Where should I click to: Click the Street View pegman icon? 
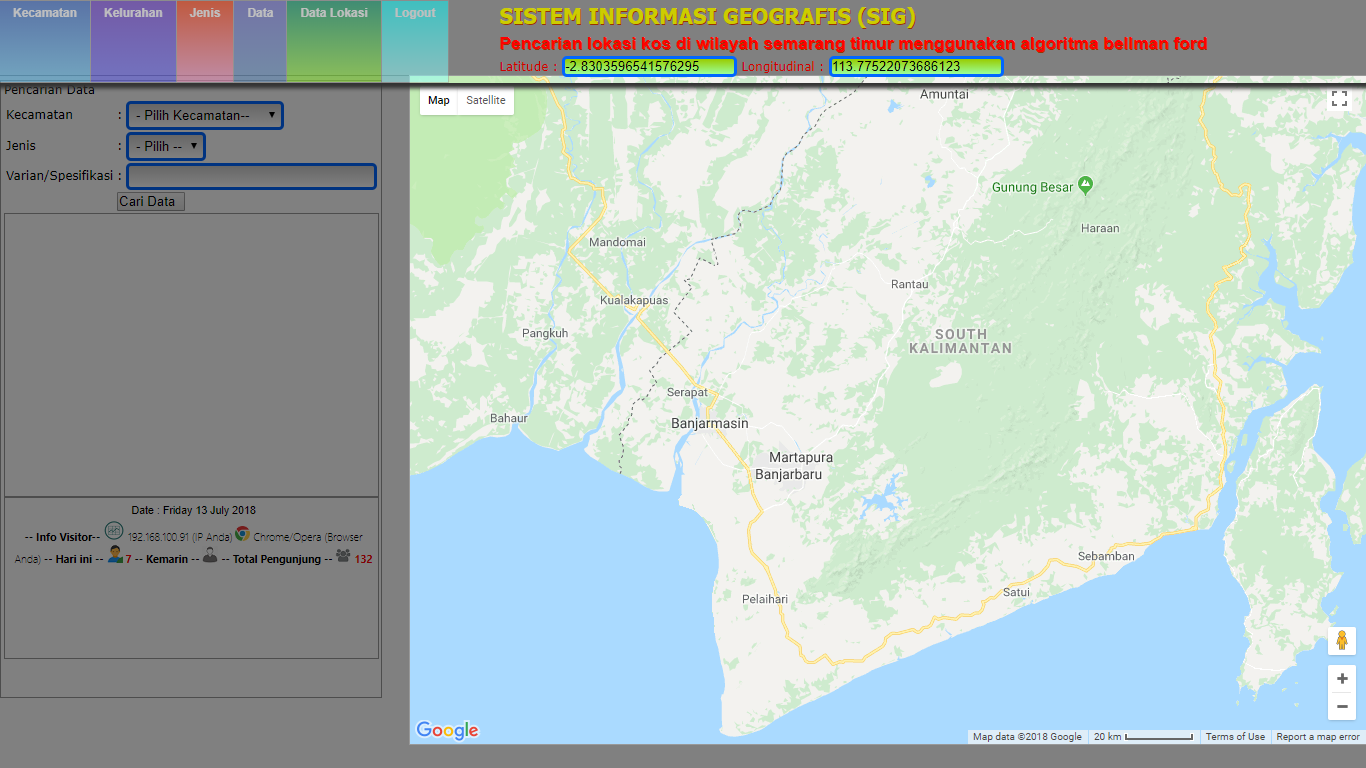1341,641
